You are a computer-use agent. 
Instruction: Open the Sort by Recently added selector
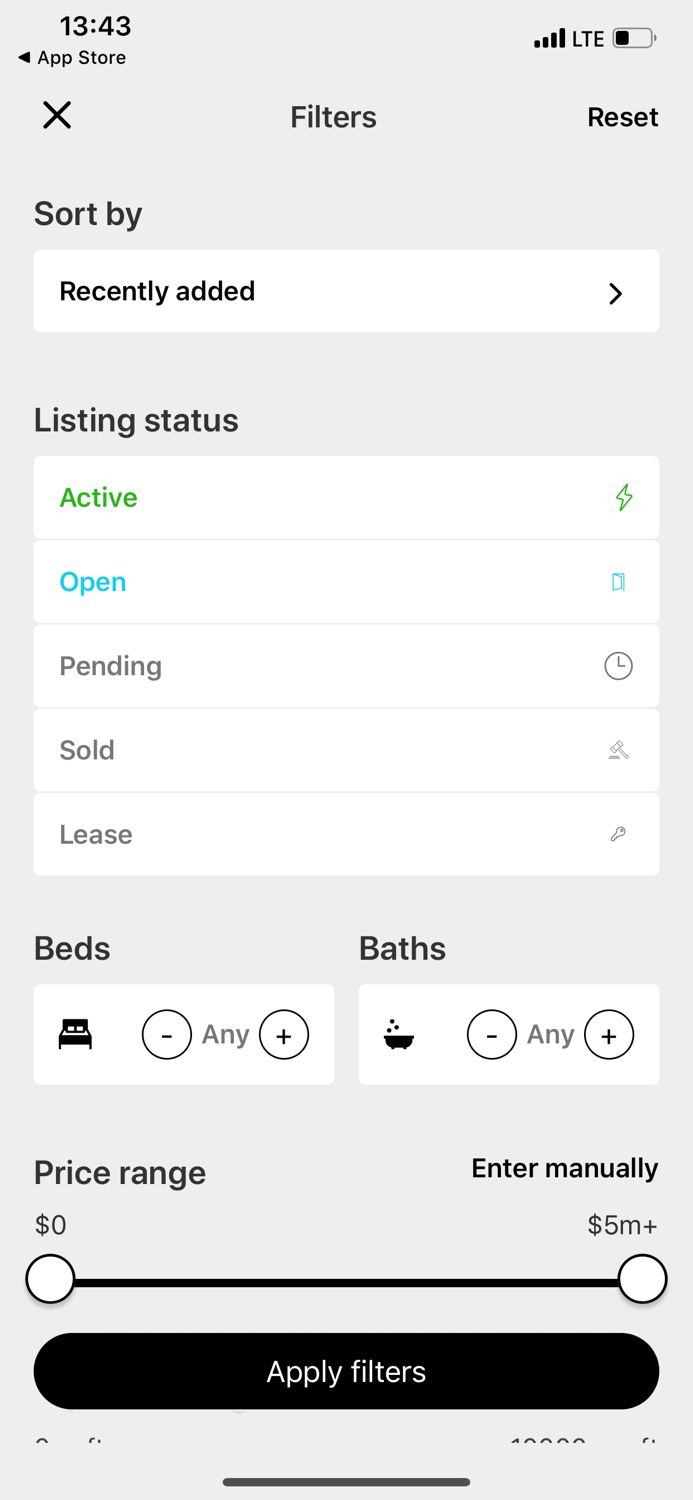(x=345, y=291)
